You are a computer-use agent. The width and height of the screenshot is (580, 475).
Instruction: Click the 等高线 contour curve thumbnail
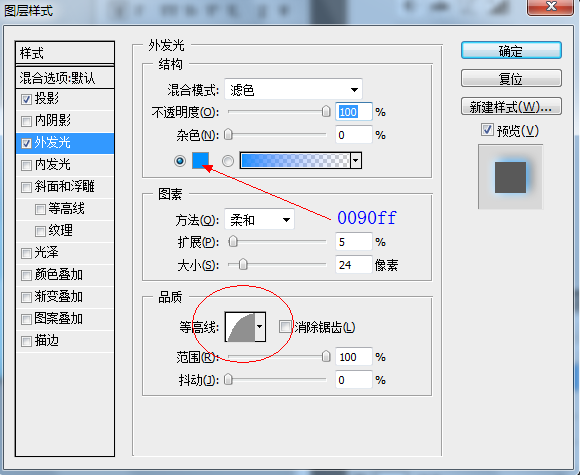pos(240,327)
